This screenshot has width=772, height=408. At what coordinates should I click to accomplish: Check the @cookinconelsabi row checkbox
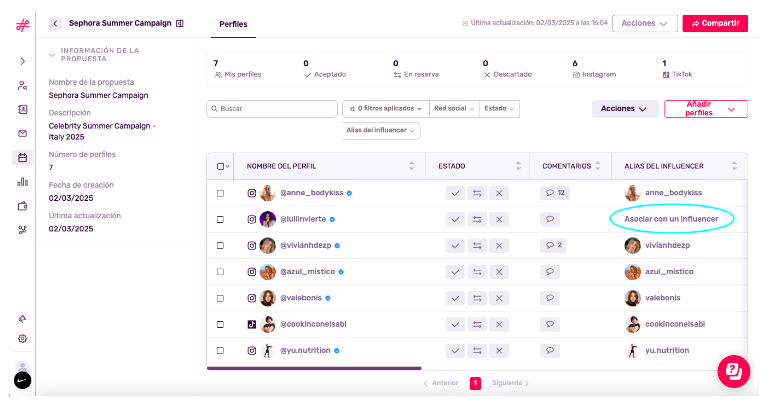pyautogui.click(x=221, y=324)
